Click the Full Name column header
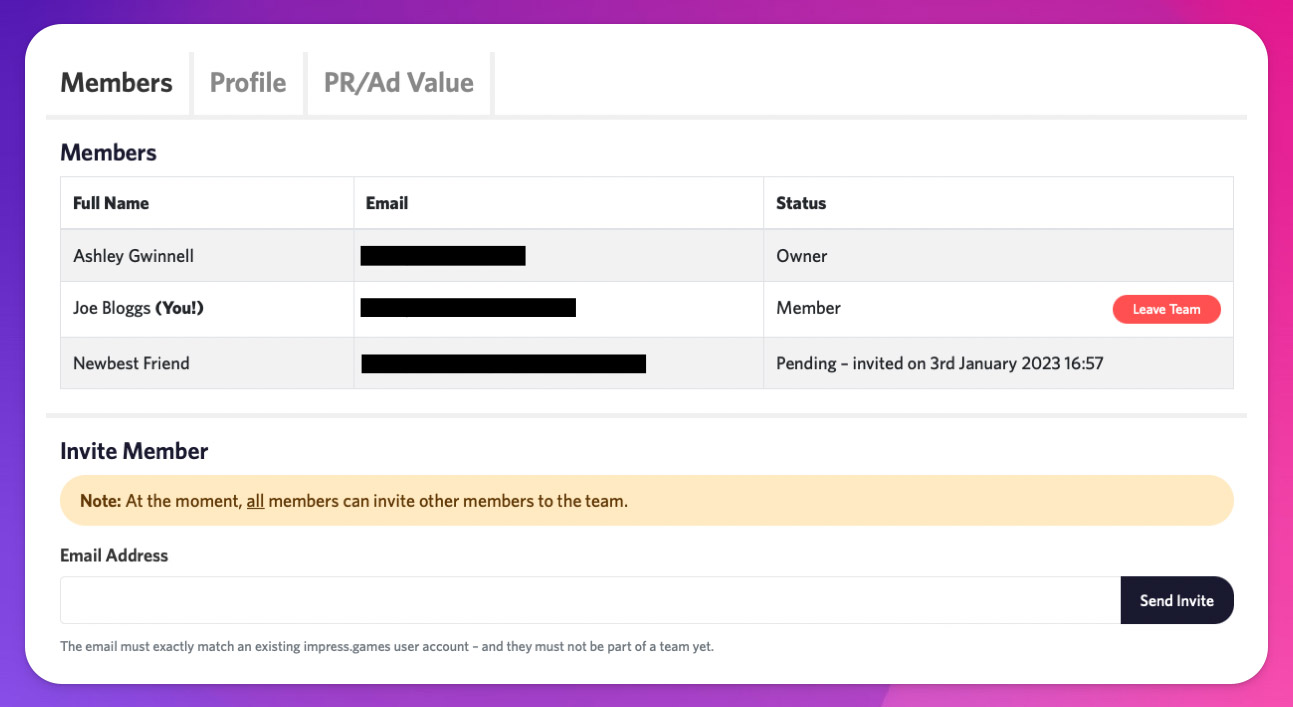The height and width of the screenshot is (707, 1293). (111, 203)
